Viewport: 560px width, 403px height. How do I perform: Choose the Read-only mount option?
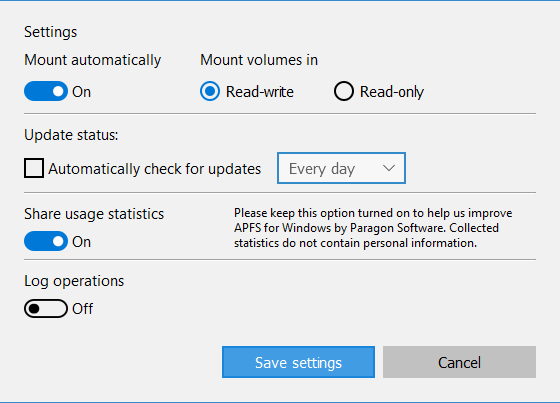(344, 91)
